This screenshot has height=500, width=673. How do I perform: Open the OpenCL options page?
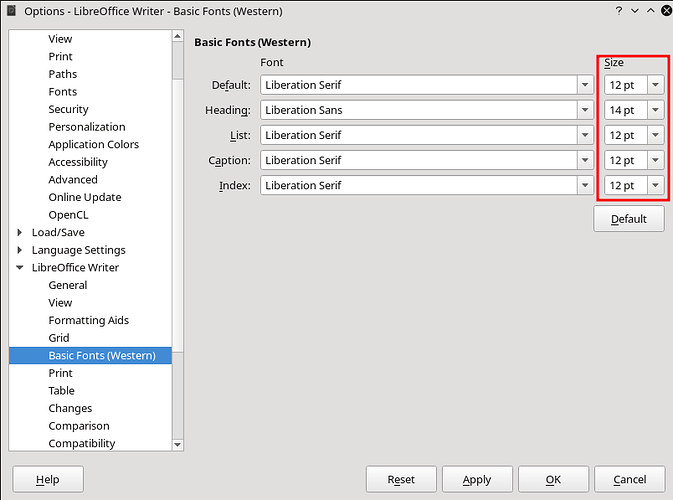pyautogui.click(x=68, y=215)
